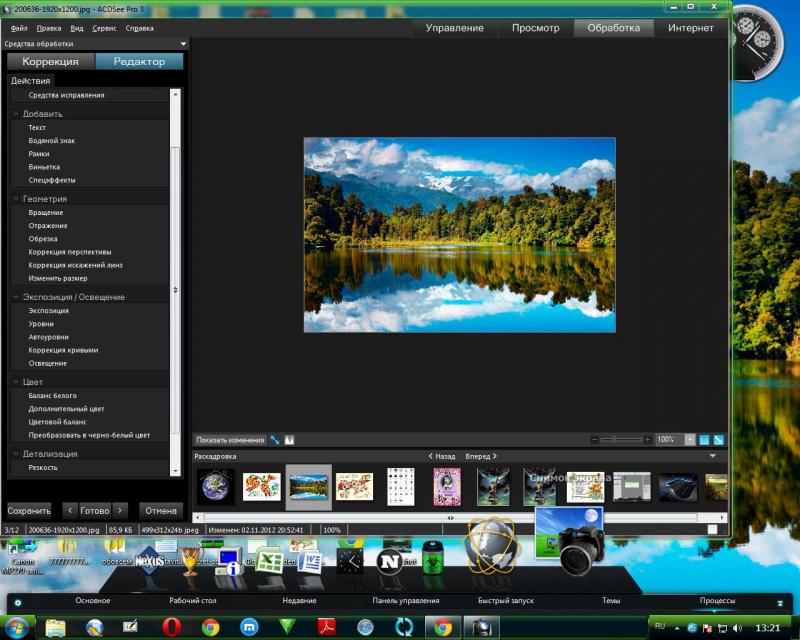This screenshot has width=800, height=640.
Task: Open the Справка menu
Action: [x=139, y=29]
